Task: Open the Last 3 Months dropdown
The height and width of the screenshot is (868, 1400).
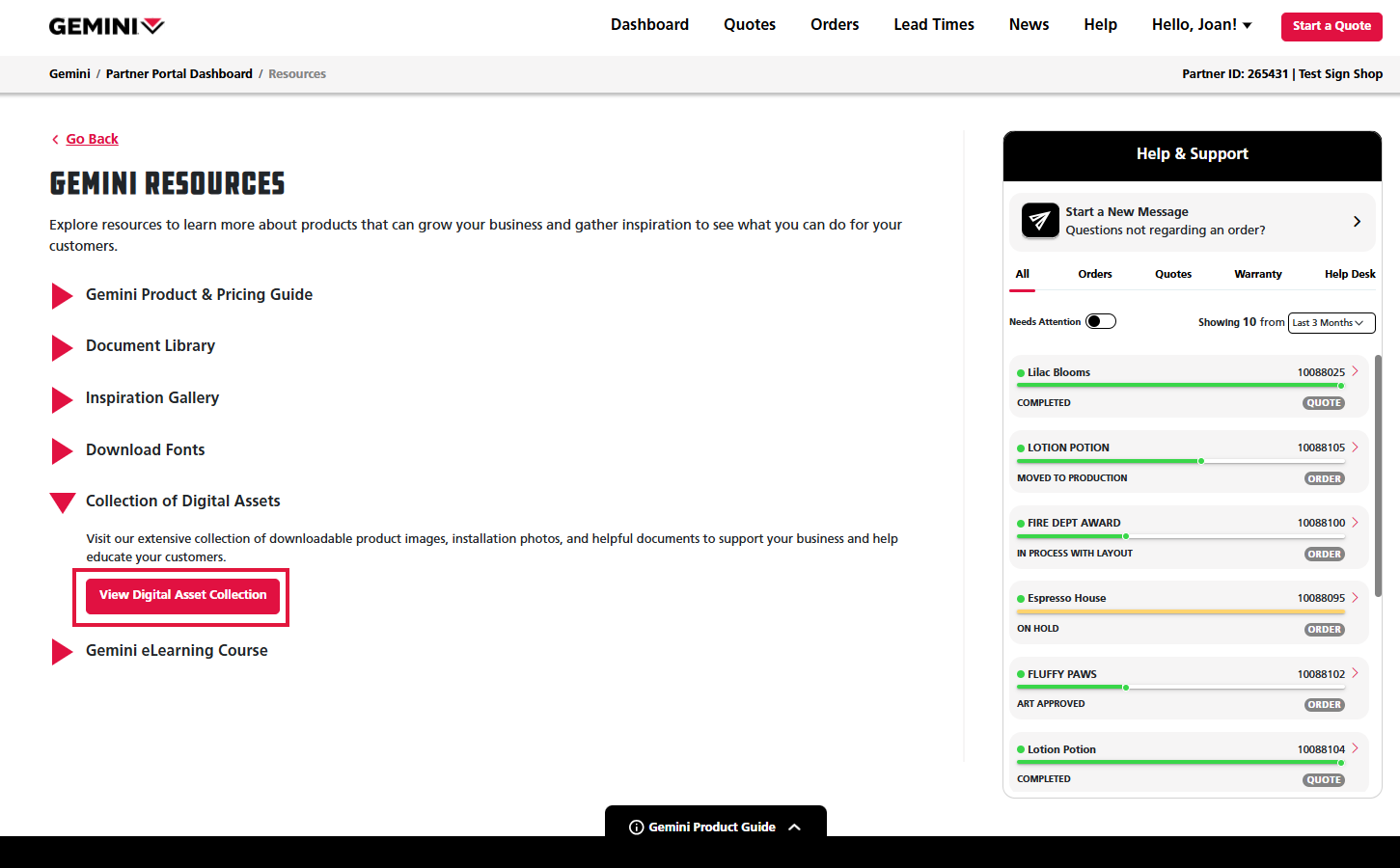Action: tap(1331, 323)
